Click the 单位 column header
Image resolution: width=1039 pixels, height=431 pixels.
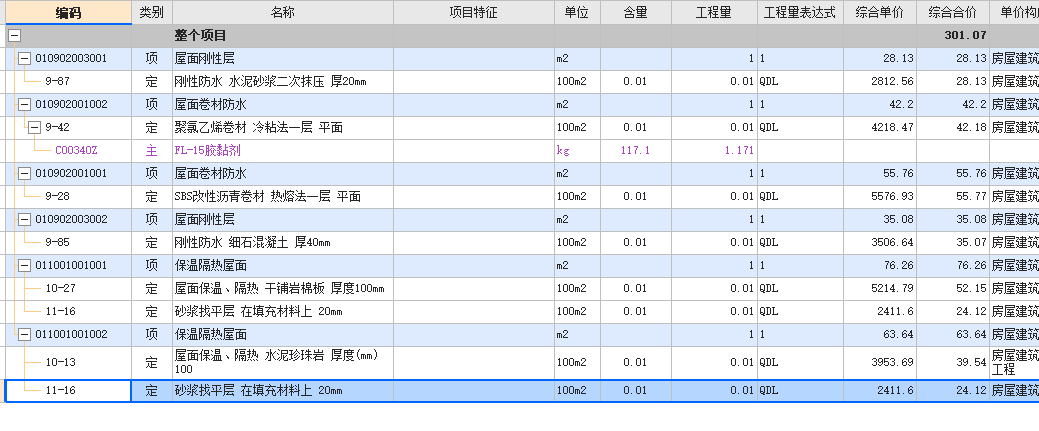point(577,13)
